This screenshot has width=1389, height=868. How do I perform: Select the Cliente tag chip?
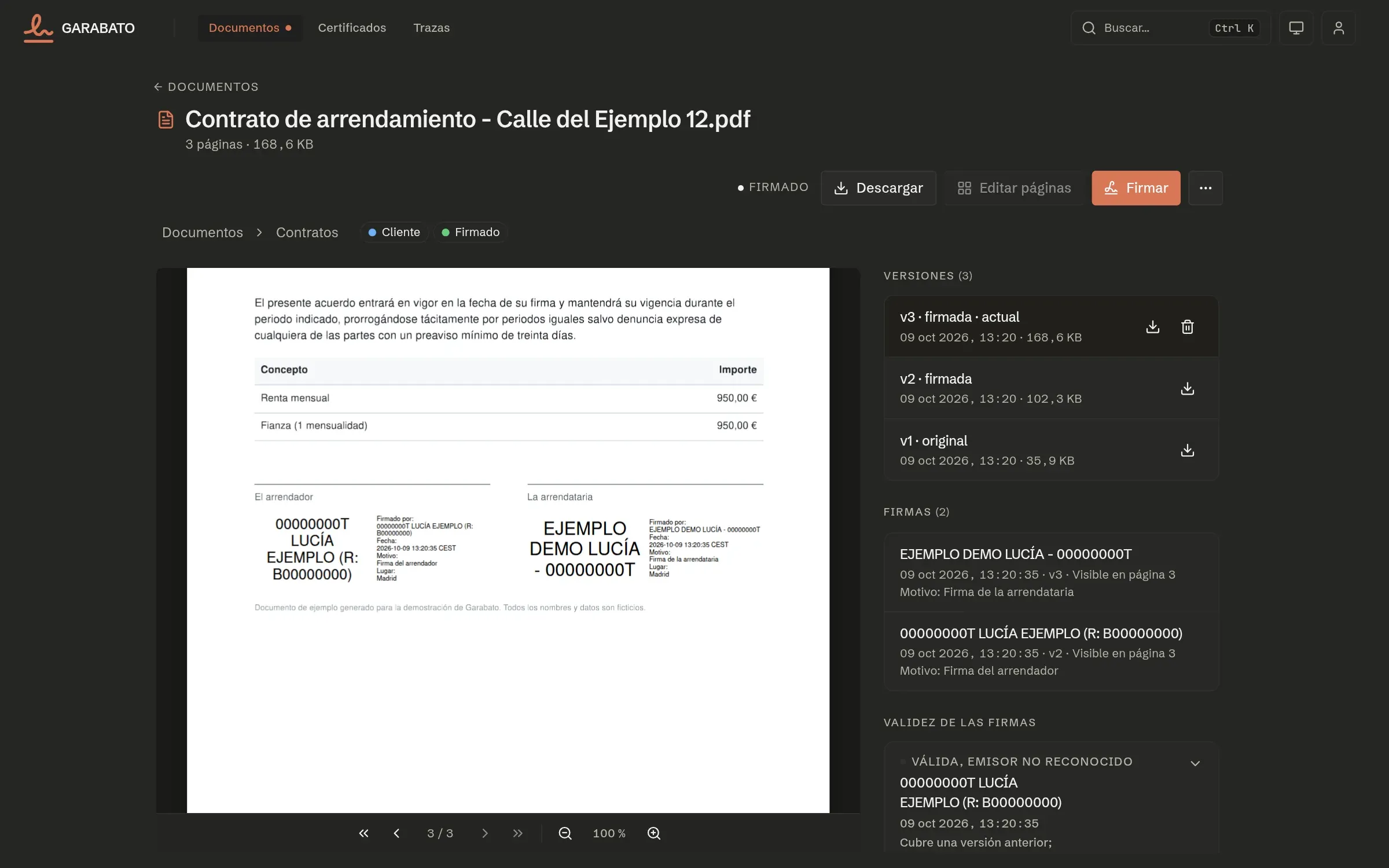[x=394, y=232]
